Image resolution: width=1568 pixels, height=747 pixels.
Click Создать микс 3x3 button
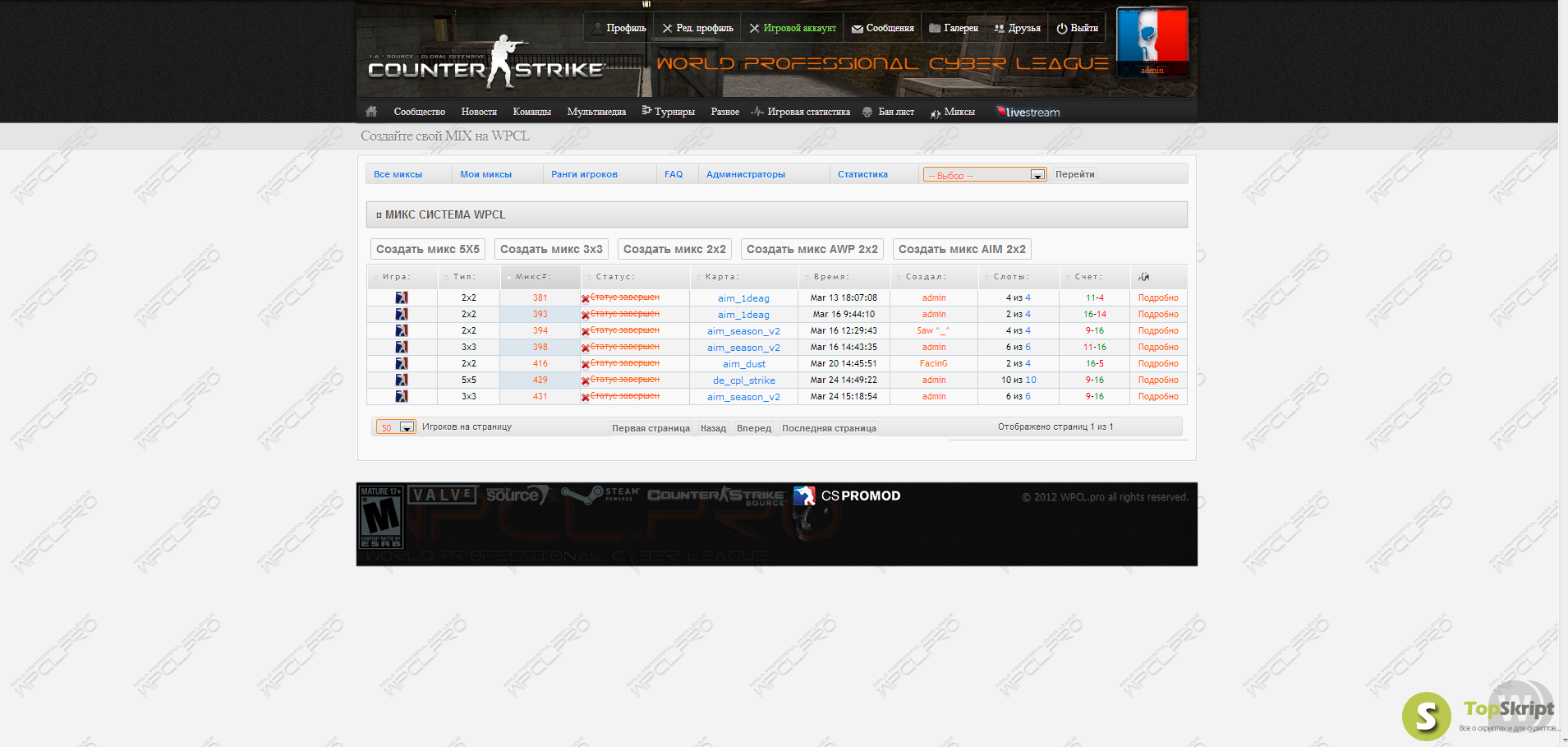pyautogui.click(x=551, y=249)
